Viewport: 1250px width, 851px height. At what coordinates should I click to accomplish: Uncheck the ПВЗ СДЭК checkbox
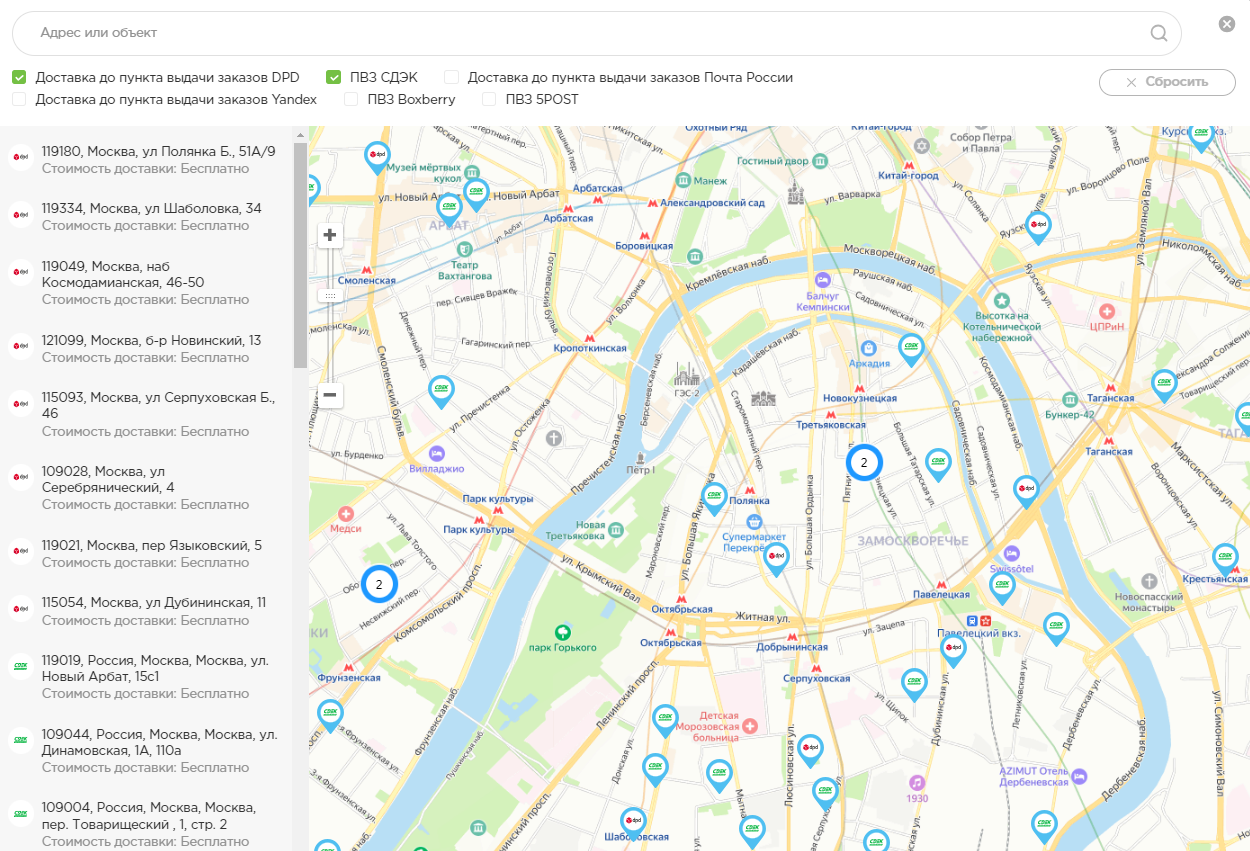pos(334,77)
